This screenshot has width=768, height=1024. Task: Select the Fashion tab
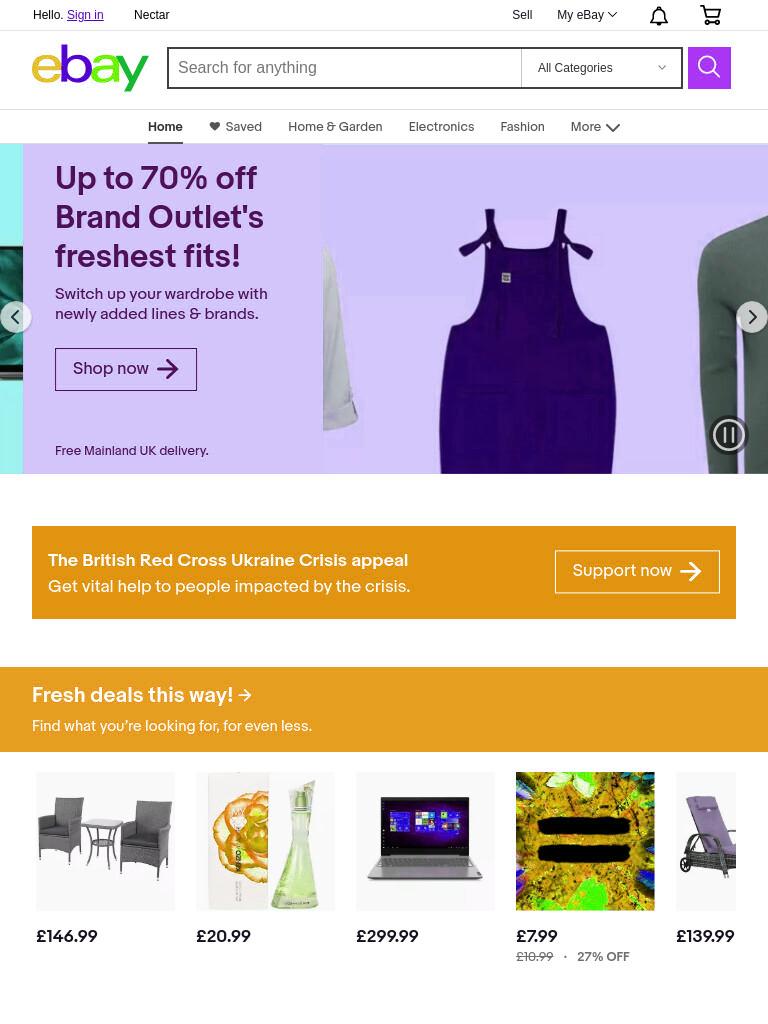522,127
